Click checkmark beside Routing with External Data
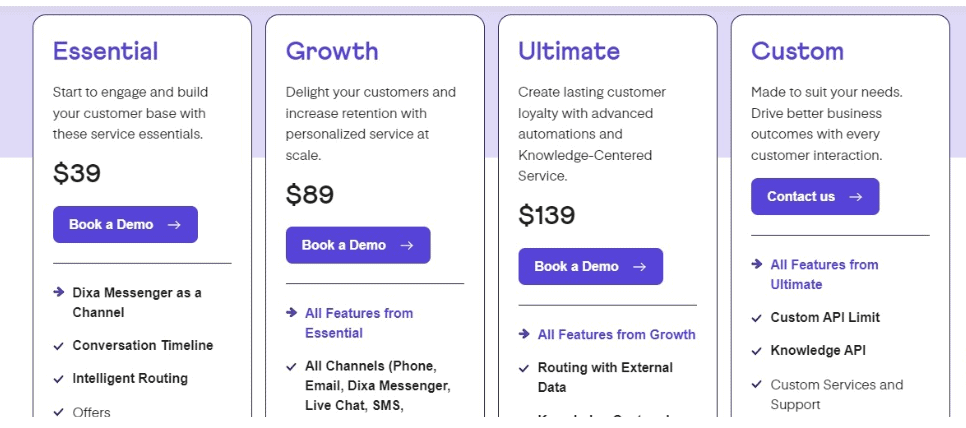Viewport: 966px width, 428px height. [x=524, y=368]
